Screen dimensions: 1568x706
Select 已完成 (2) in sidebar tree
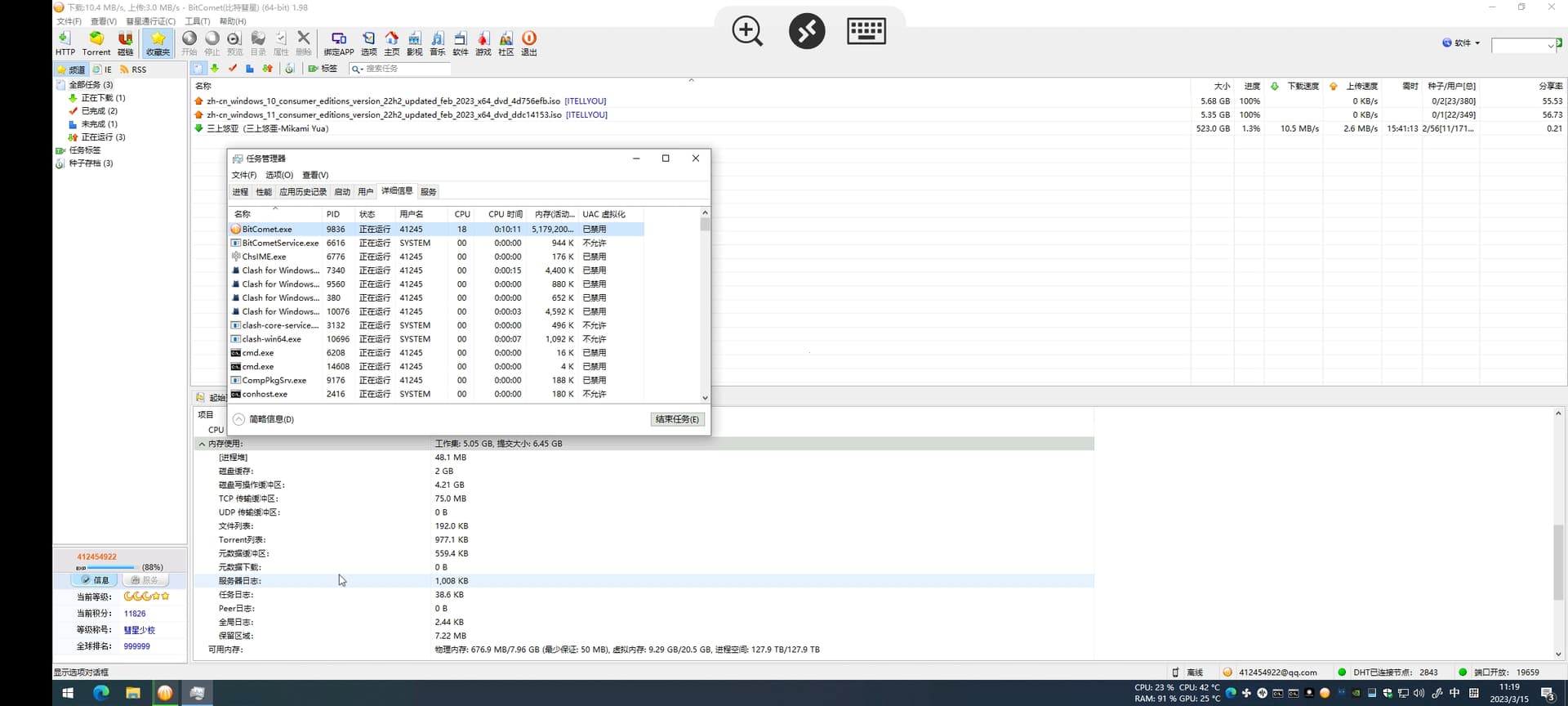pyautogui.click(x=93, y=111)
